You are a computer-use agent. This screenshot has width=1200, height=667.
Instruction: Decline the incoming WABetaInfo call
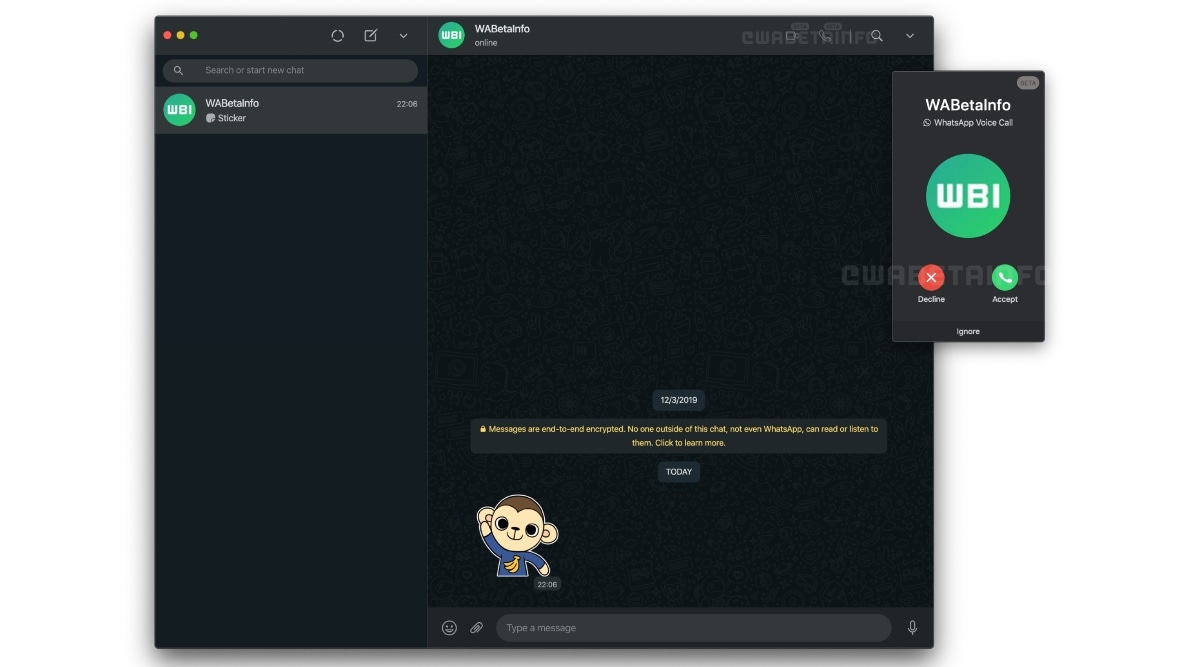(931, 278)
